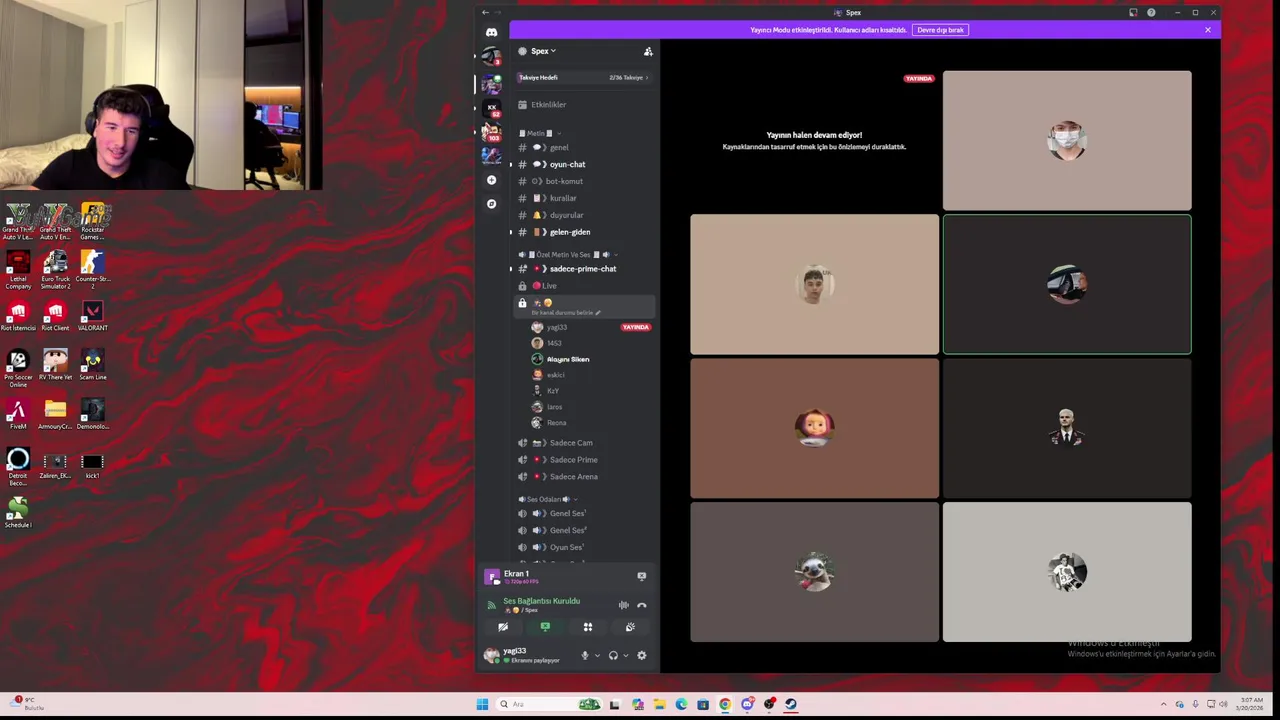Open the Scam Line desktop shortcut
This screenshot has height=720, width=1280.
92,365
